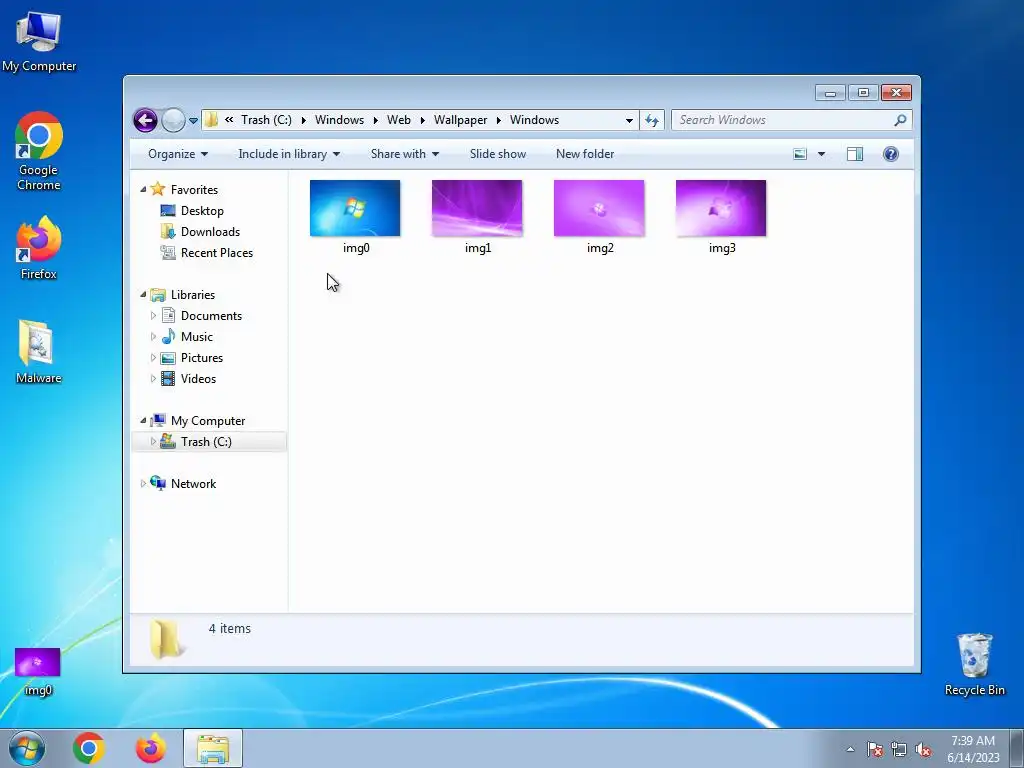Open the view options dropdown arrow
Image resolution: width=1024 pixels, height=768 pixels.
[822, 154]
